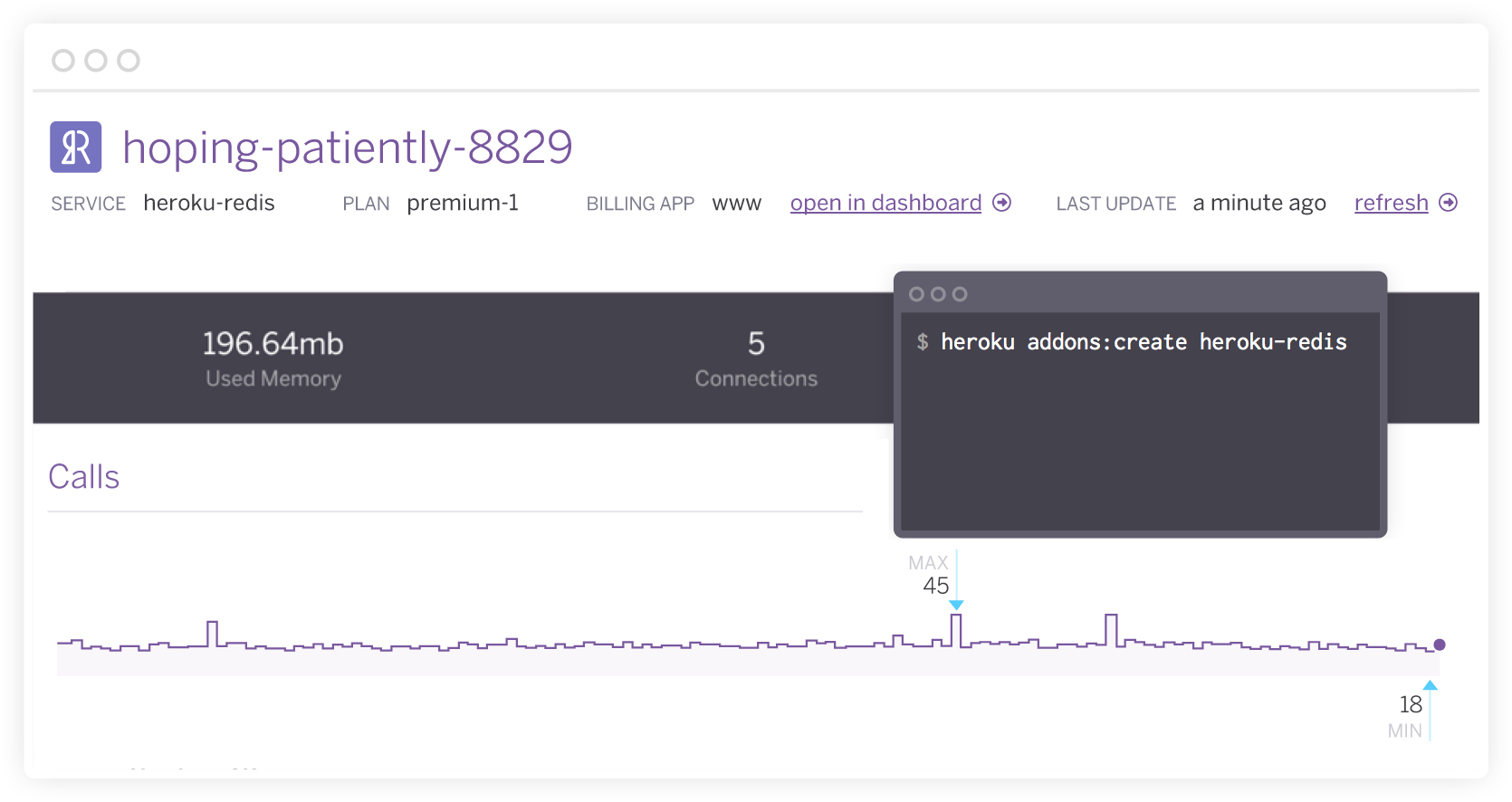Click second circle button in terminal window
The height and width of the screenshot is (802, 1512).
[938, 294]
